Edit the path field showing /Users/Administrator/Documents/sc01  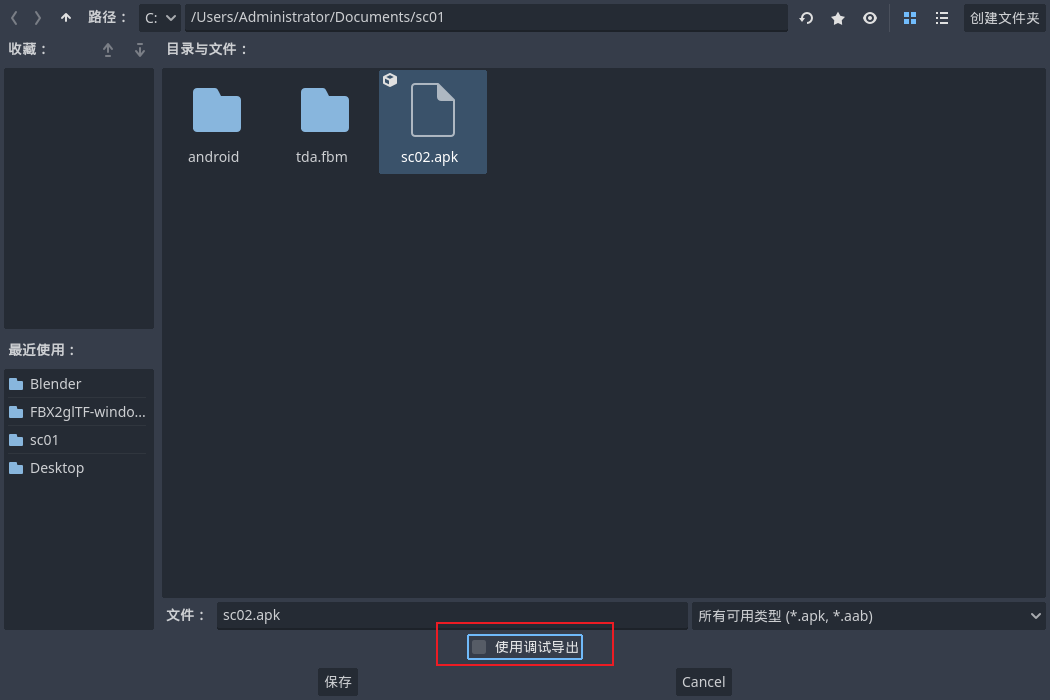pos(486,18)
